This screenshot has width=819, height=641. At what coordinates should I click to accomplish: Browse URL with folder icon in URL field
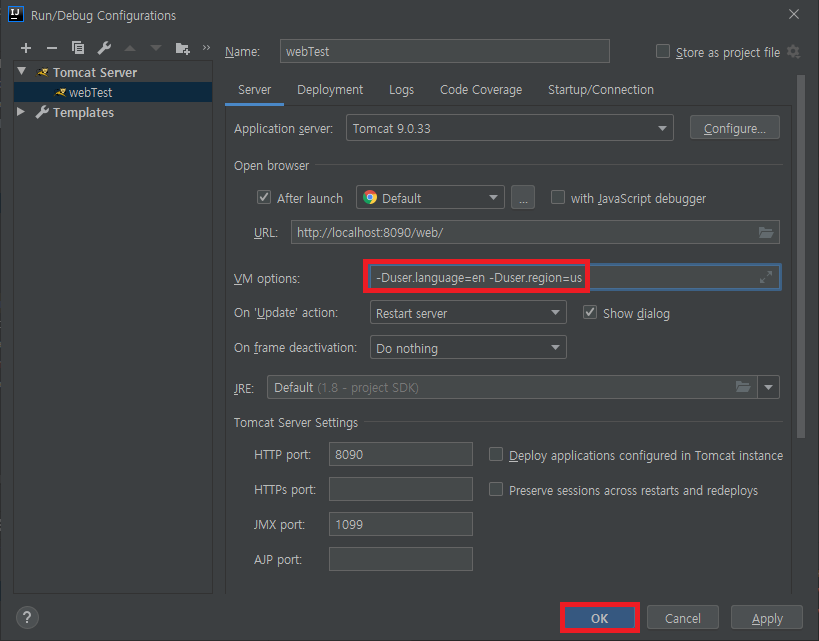tap(766, 232)
